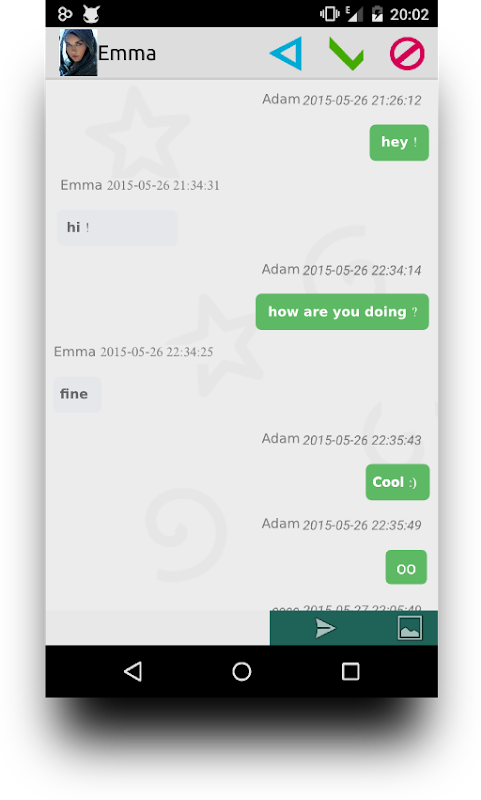This screenshot has height=800, width=481.
Task: Tap the Emma 21:34:31 timestamp label
Action: coord(140,185)
